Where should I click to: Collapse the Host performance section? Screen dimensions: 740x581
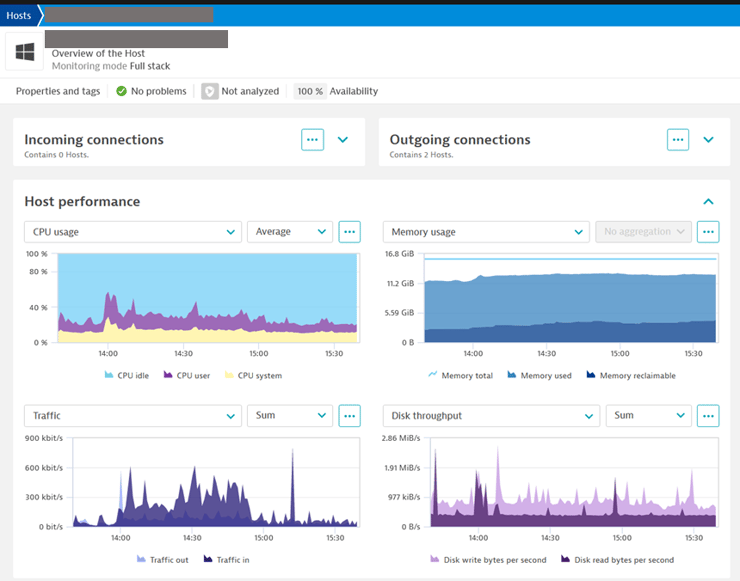708,202
